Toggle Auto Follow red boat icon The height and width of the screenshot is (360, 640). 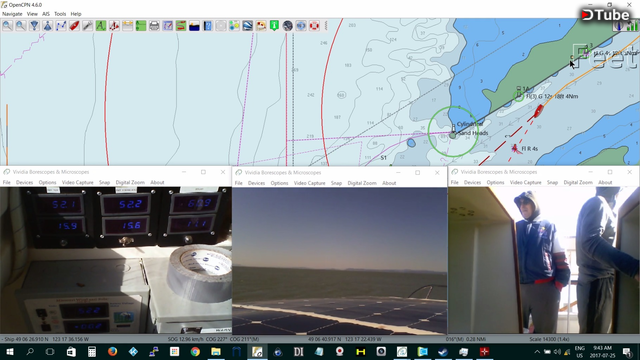pyautogui.click(x=74, y=26)
